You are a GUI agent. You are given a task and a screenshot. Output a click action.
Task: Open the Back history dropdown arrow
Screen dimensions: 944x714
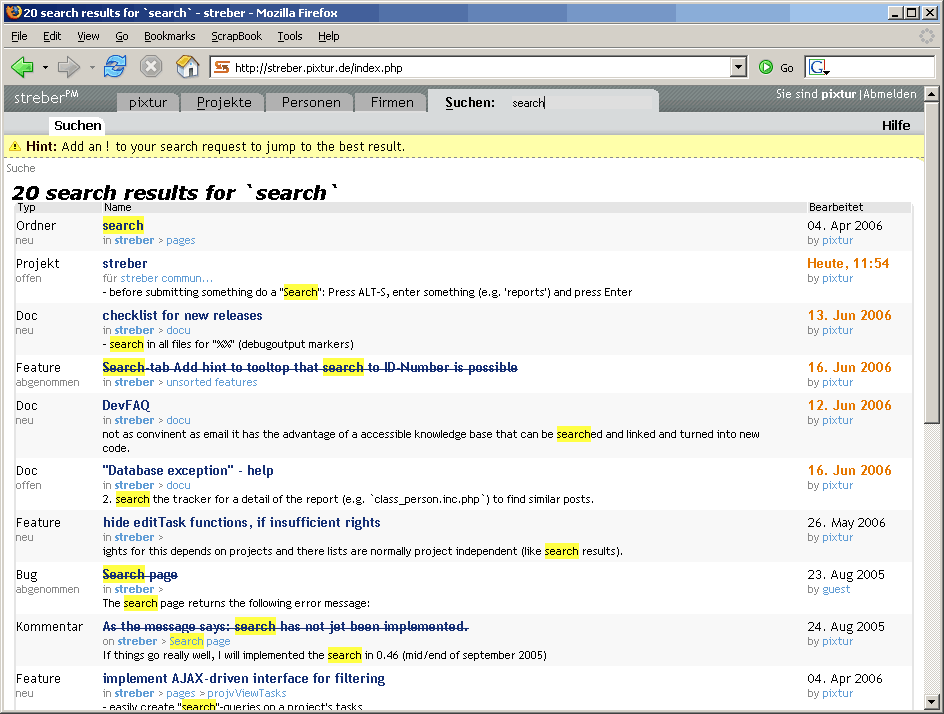(45, 67)
